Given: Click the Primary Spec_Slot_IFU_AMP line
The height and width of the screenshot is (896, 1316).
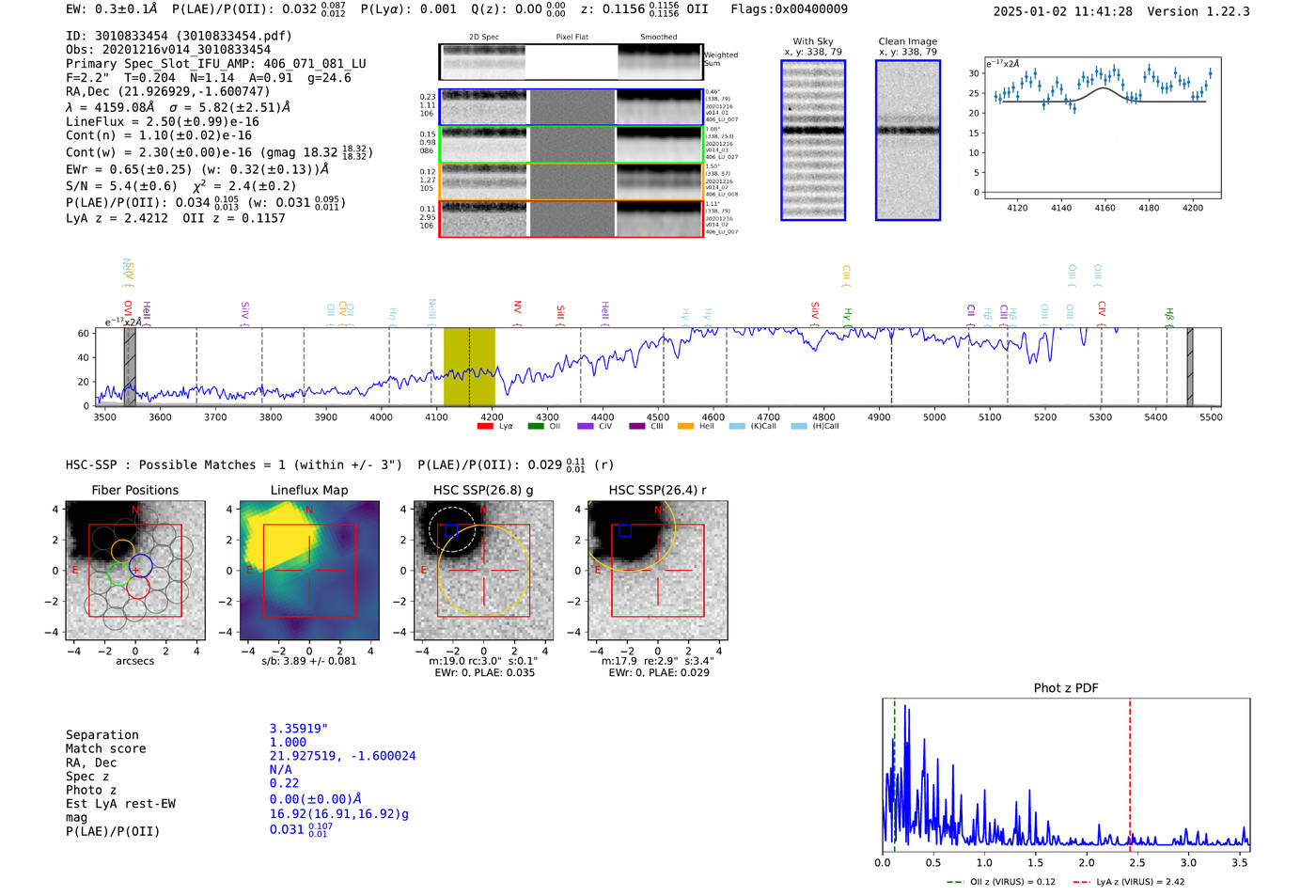Looking at the screenshot, I should [216, 64].
